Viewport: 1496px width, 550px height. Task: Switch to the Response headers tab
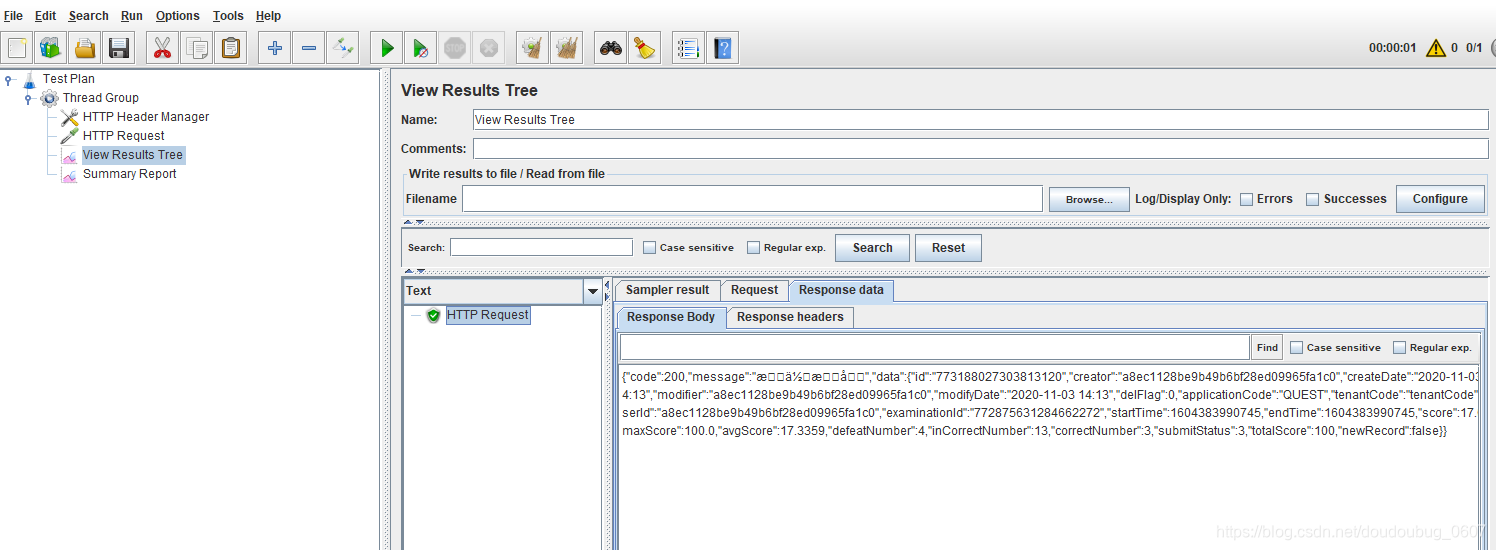(790, 317)
